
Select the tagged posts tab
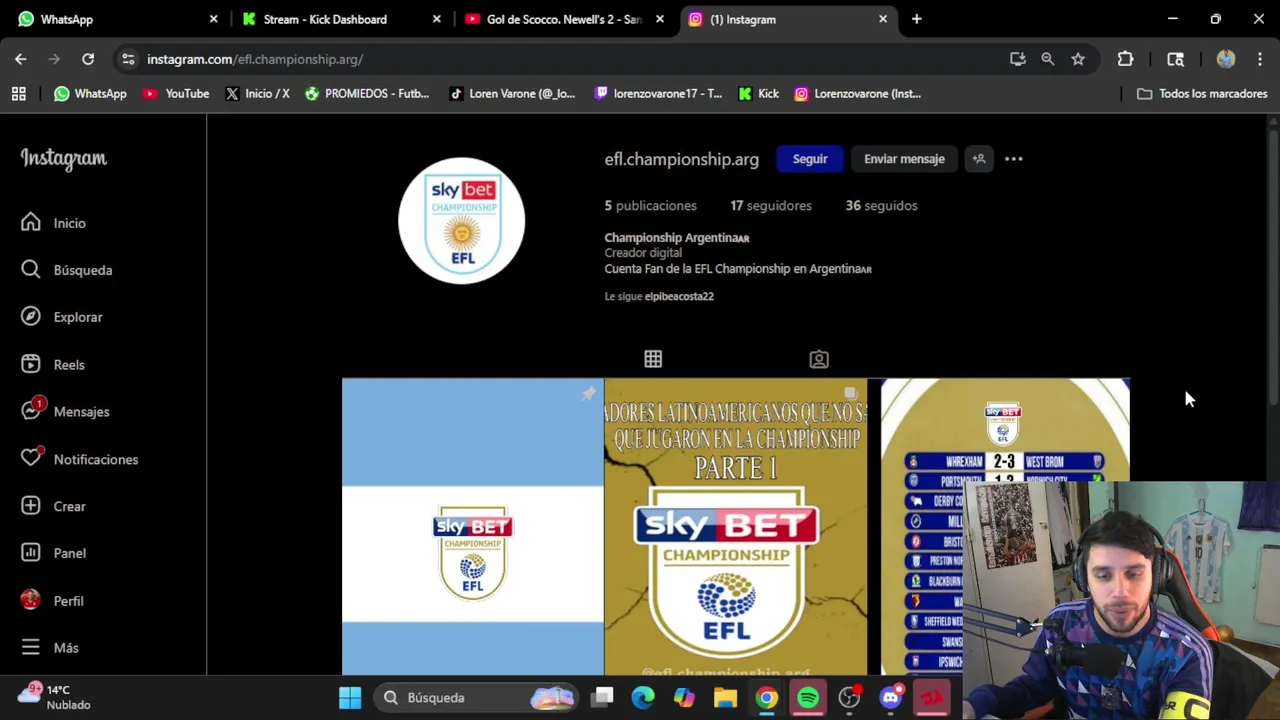(x=819, y=359)
